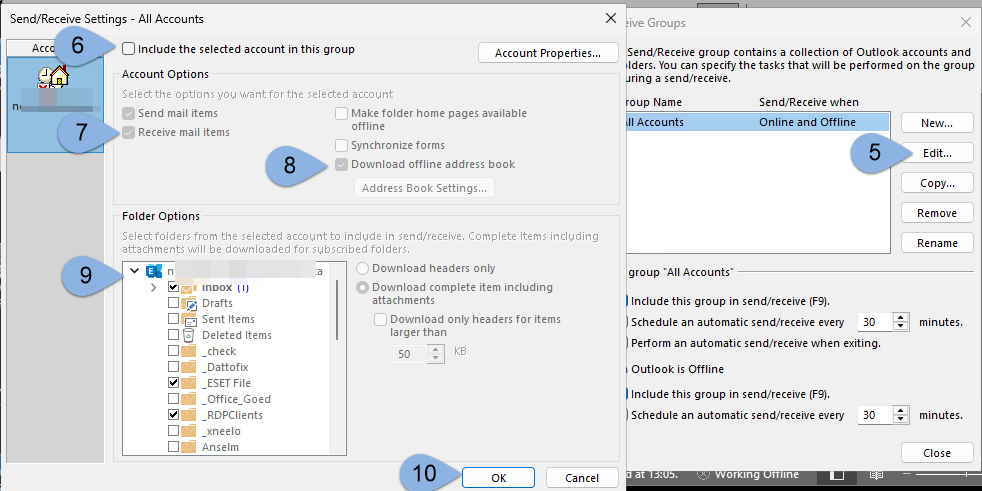
Task: Select the All Accounts group row
Action: (757, 122)
